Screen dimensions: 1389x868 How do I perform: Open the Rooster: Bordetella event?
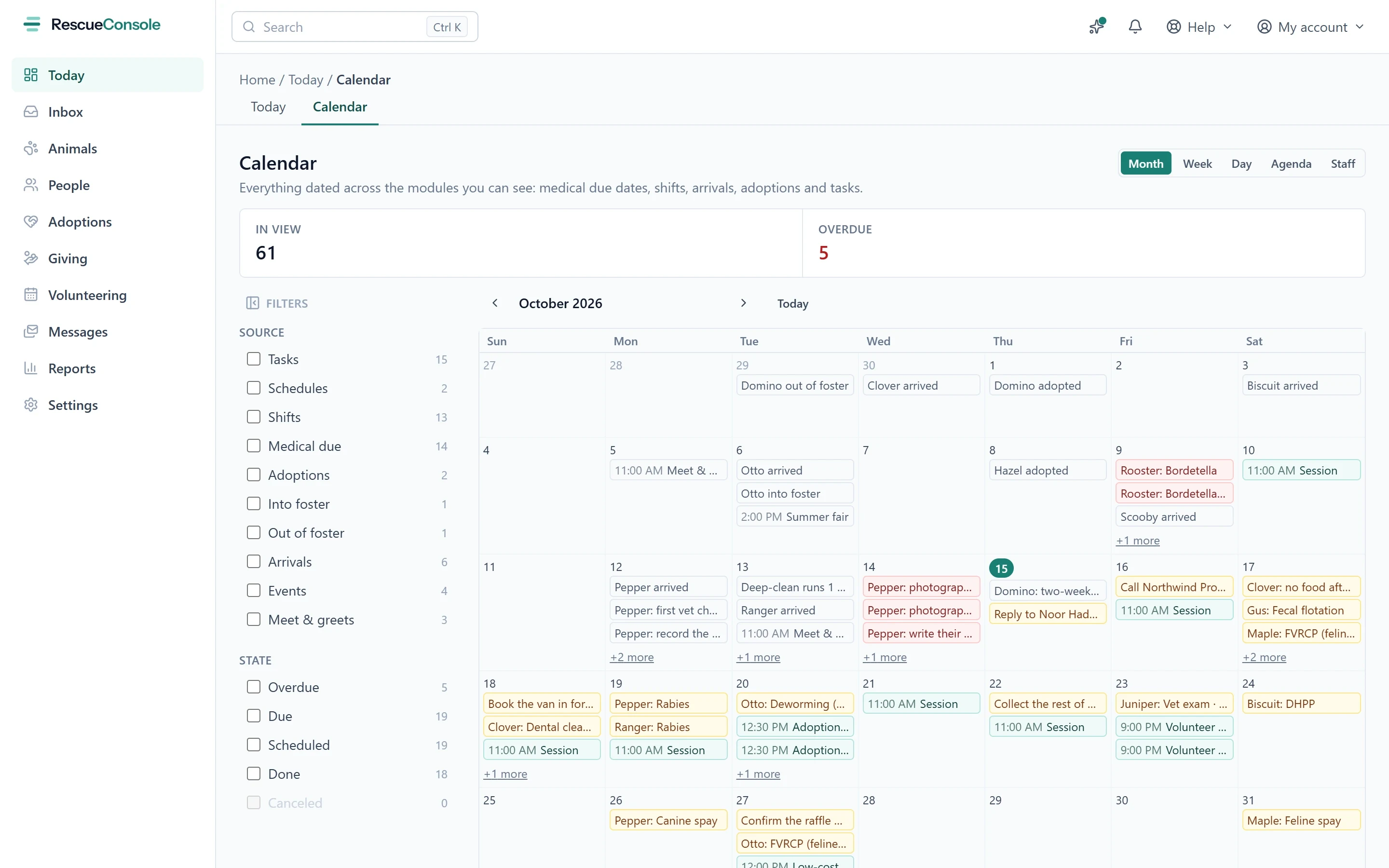[1174, 471]
